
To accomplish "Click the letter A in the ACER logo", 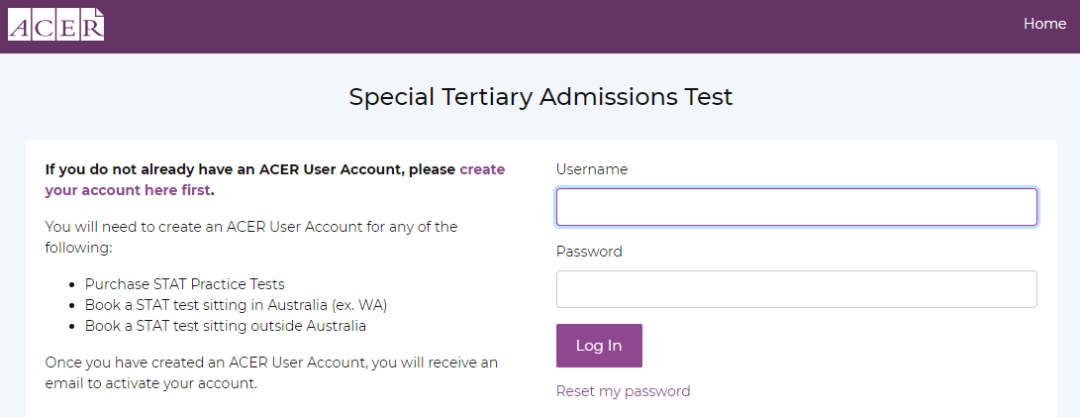I will pyautogui.click(x=20, y=26).
